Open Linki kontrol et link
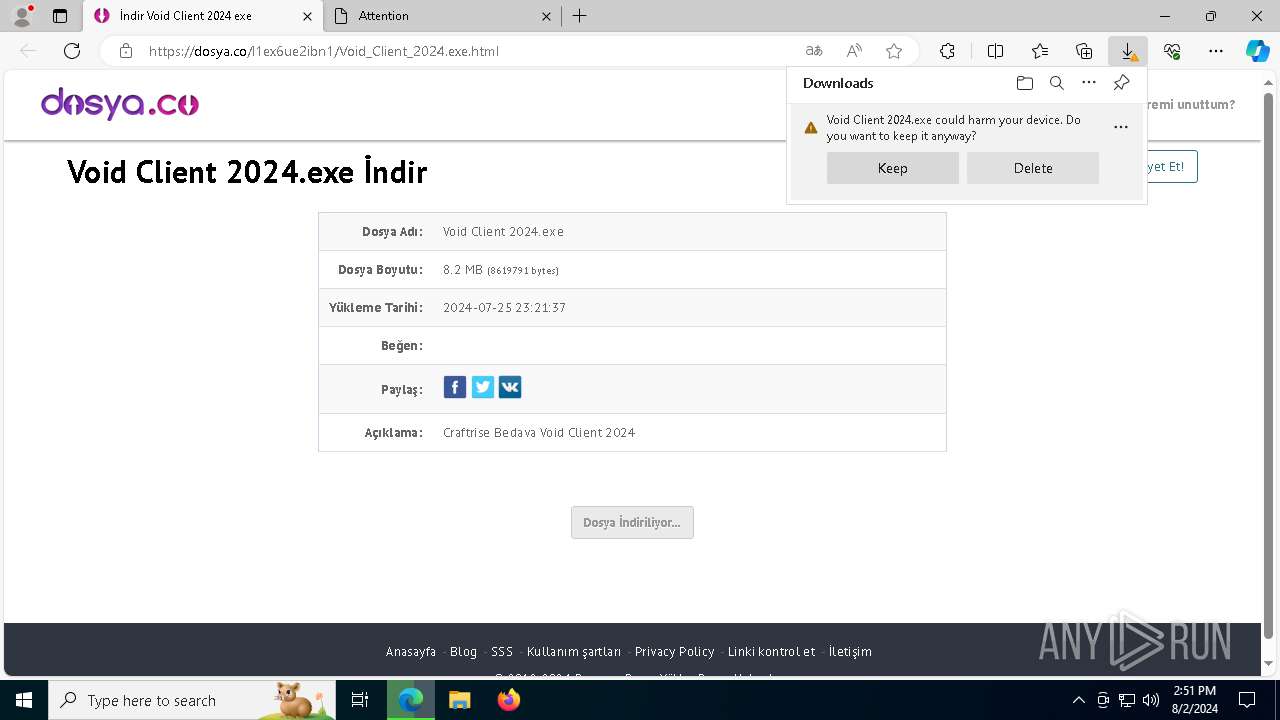This screenshot has height=720, width=1280. (771, 651)
